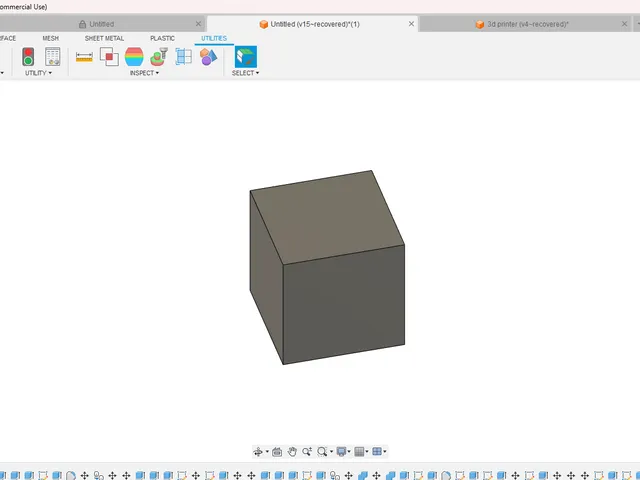The image size is (640, 480).
Task: Close the locked Untitled document tab
Action: (x=198, y=24)
